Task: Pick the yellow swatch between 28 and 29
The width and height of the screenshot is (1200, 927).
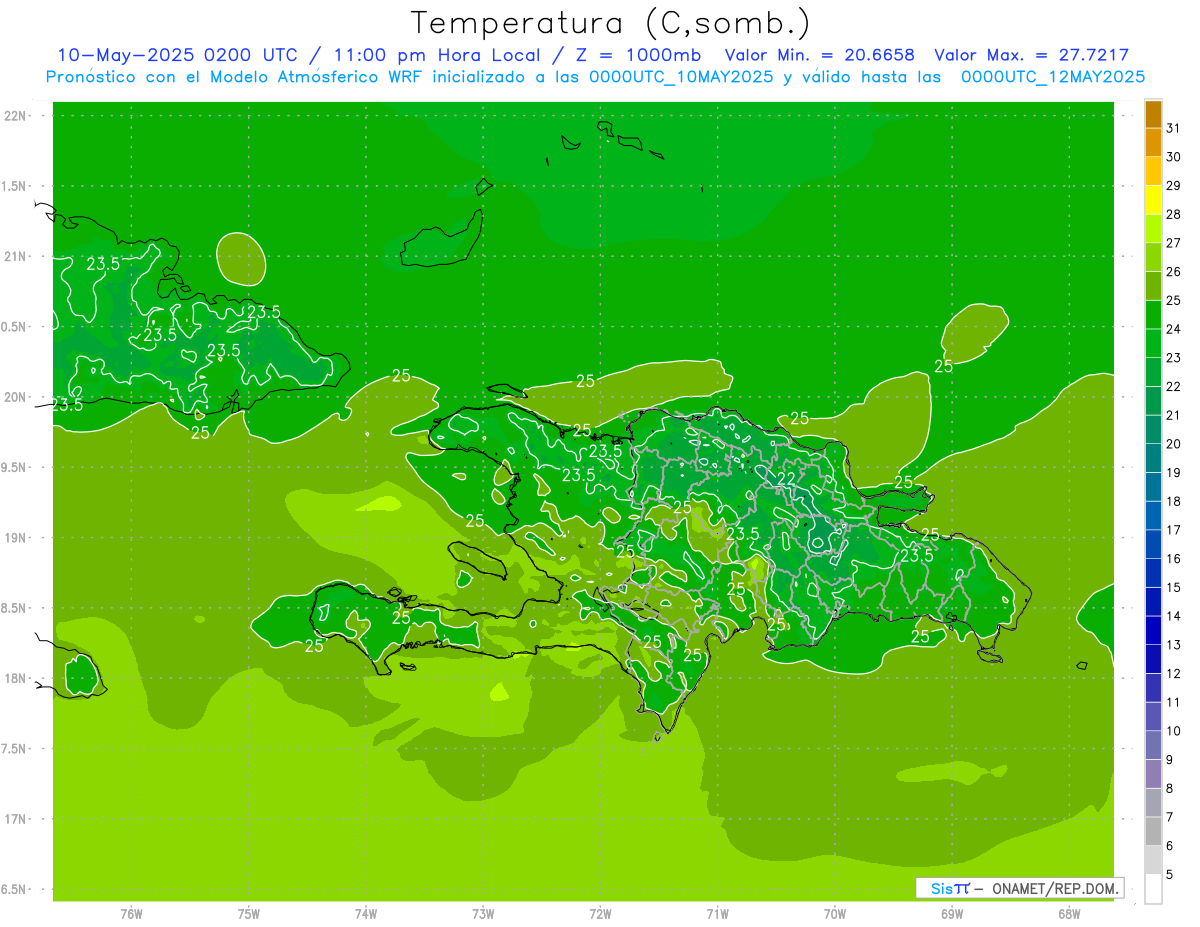Action: pyautogui.click(x=1153, y=200)
